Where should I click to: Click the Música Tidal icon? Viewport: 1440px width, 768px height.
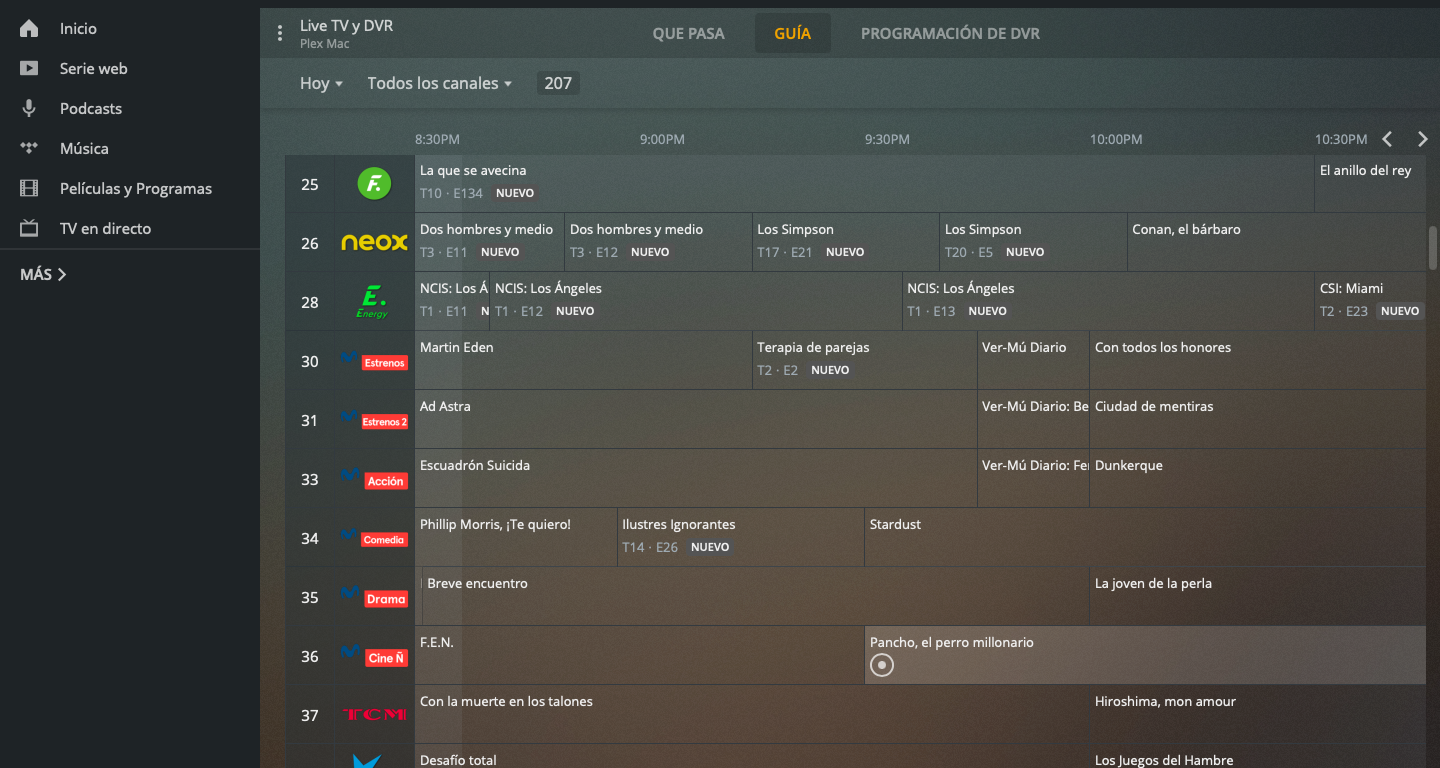pos(29,148)
